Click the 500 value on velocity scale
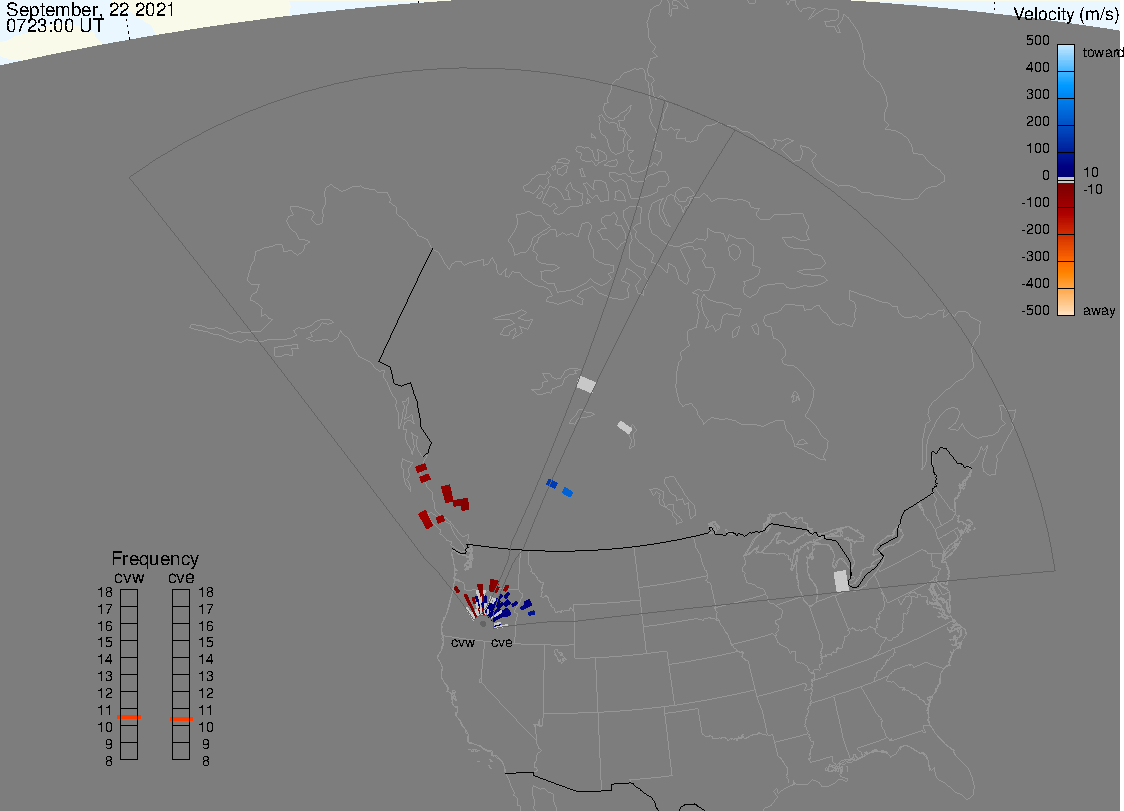This screenshot has height=811, width=1124. [x=1038, y=40]
